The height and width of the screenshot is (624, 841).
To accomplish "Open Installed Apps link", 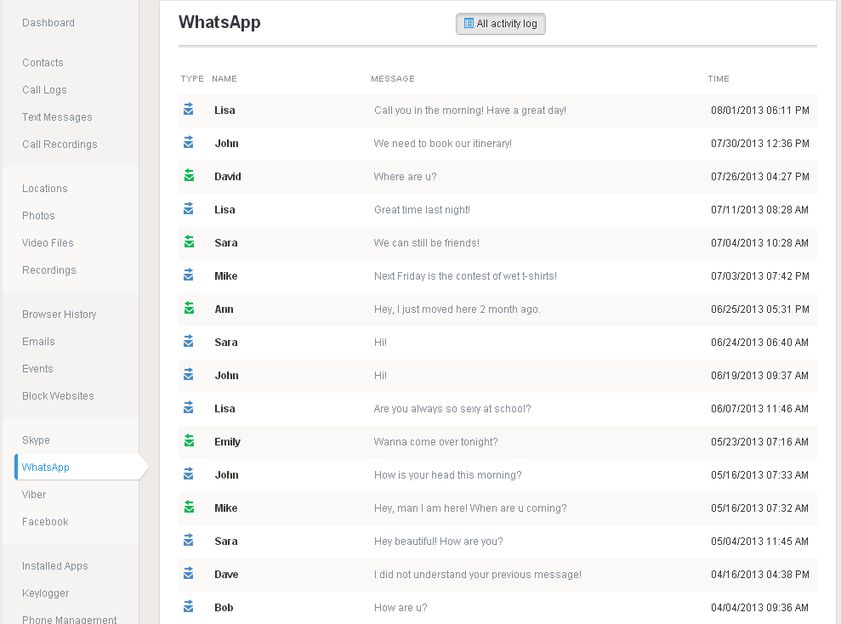I will tap(55, 566).
